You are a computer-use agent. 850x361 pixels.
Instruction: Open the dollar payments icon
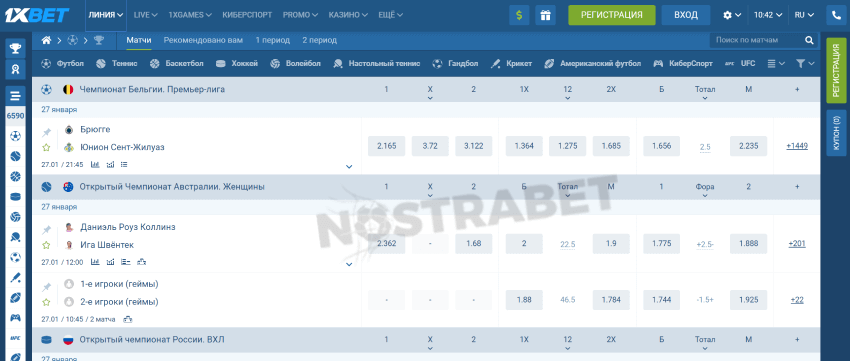[x=519, y=15]
